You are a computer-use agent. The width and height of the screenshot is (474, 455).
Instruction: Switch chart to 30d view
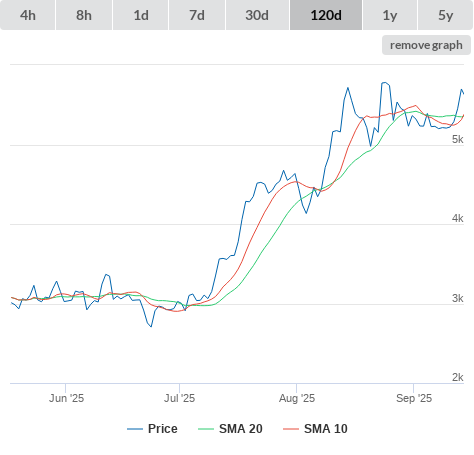tap(257, 15)
